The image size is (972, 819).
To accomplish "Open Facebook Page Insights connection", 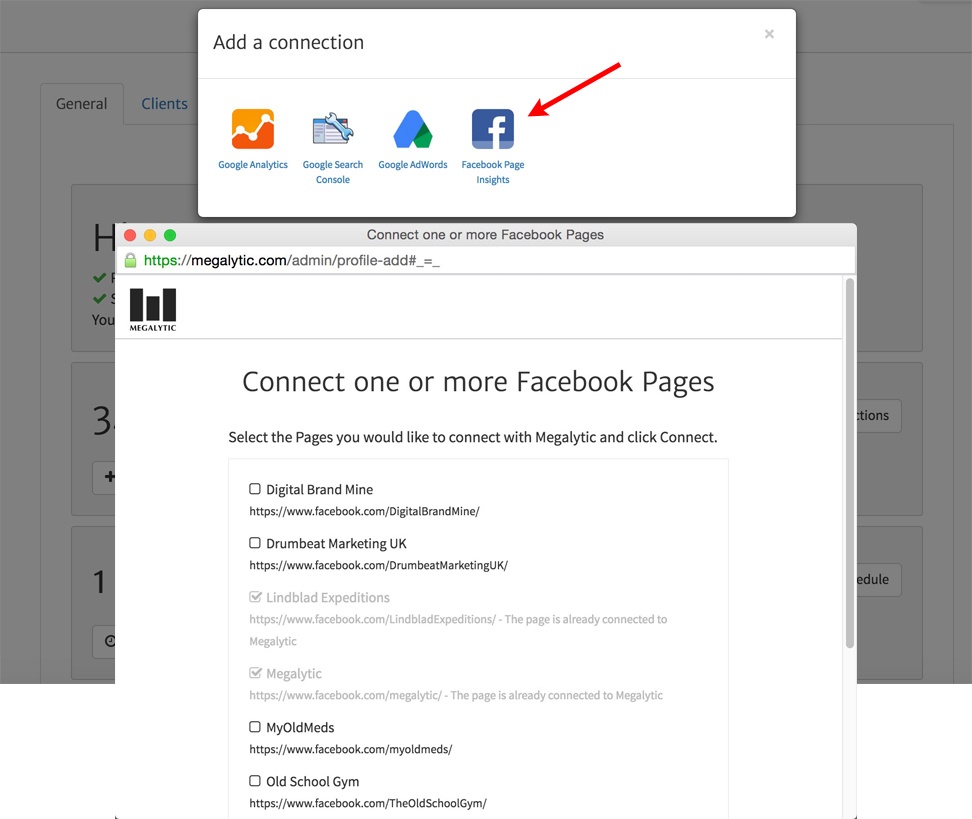I will (x=493, y=129).
